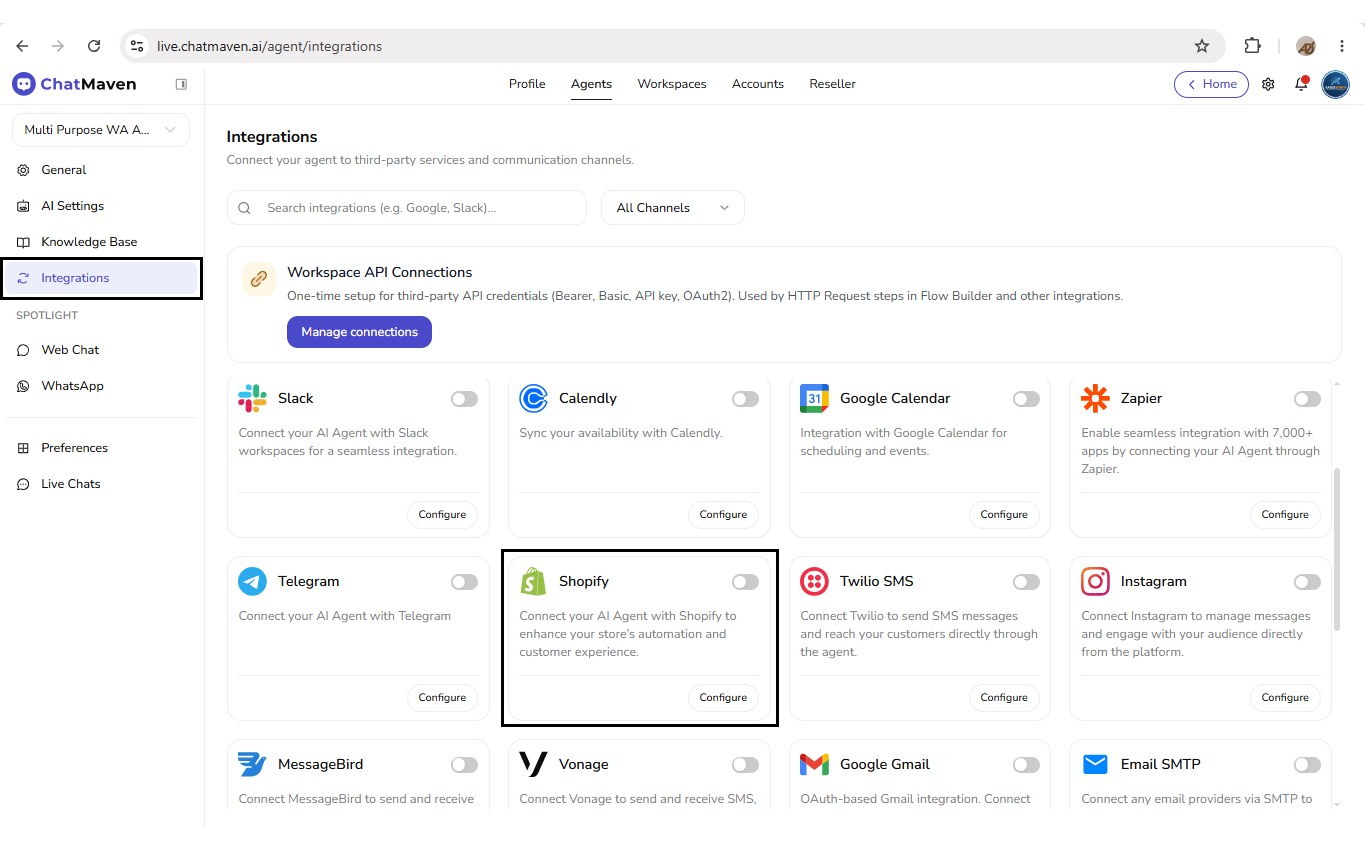Click the Shopify bag icon
The image size is (1368, 862).
coord(533,581)
